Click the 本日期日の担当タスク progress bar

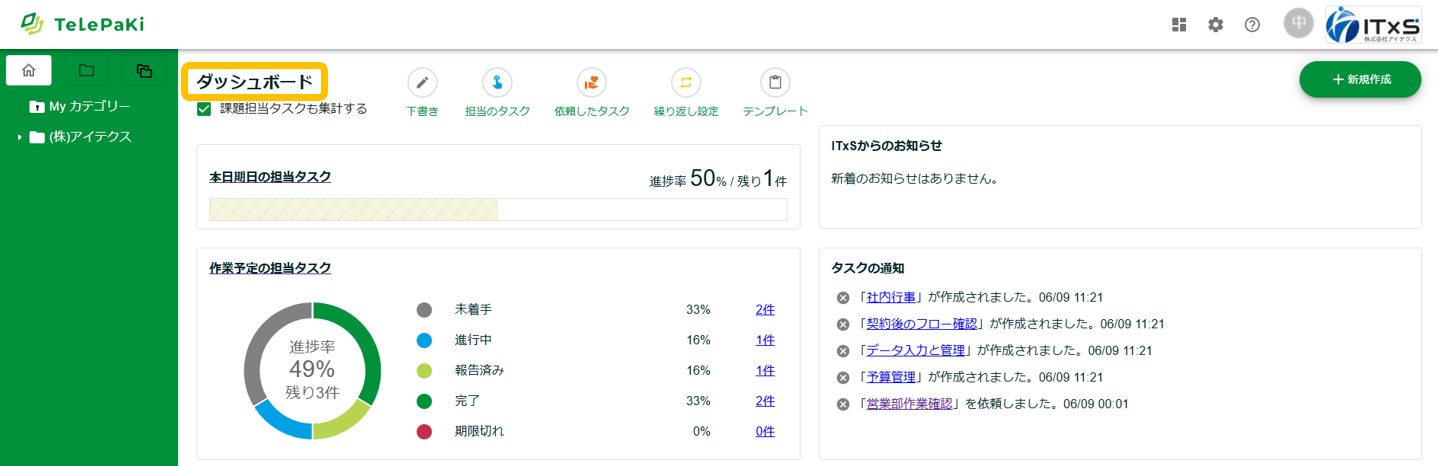click(x=497, y=209)
